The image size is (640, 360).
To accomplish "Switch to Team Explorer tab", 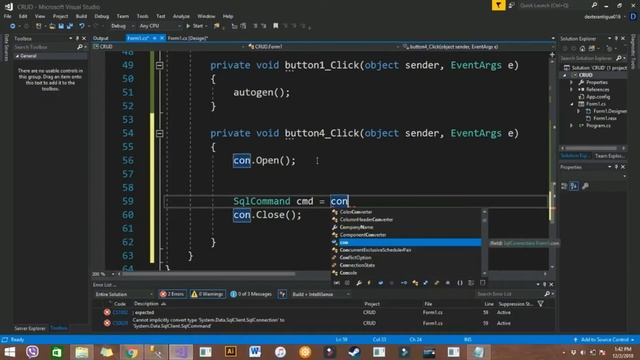I will click(609, 156).
